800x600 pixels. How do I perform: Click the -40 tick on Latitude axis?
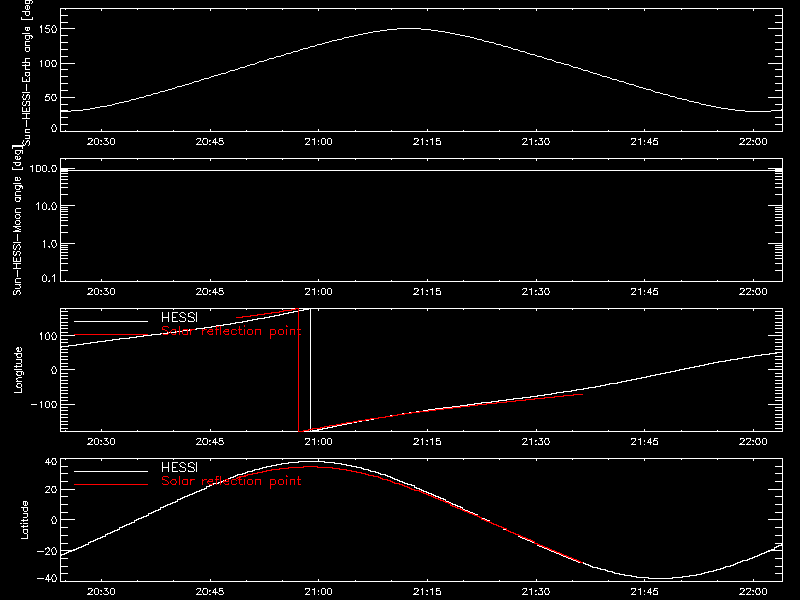click(x=47, y=578)
